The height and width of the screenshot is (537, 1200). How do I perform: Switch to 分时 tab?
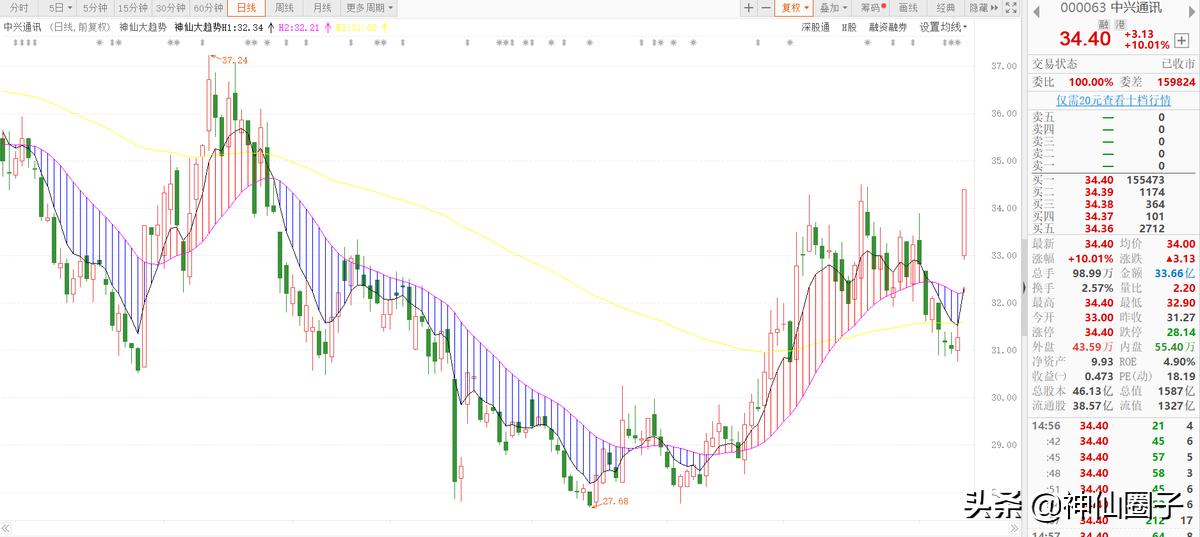coord(19,8)
